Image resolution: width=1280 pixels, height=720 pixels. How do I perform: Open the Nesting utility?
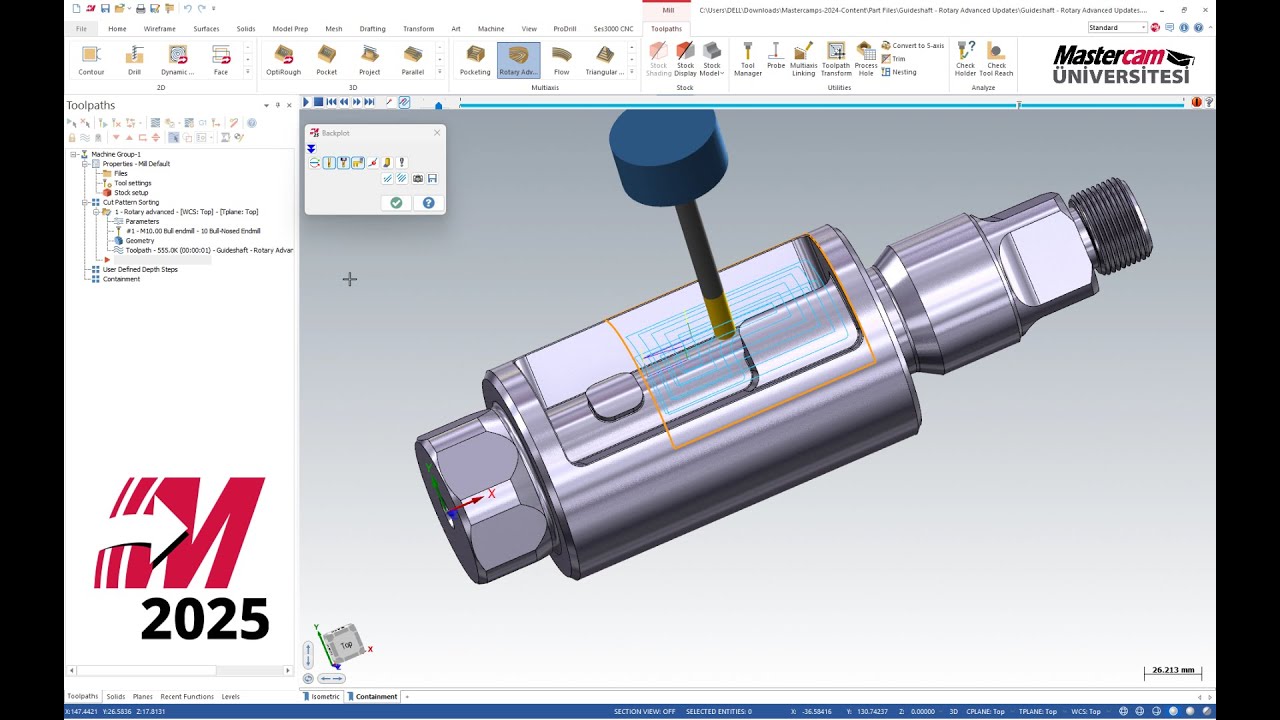(x=899, y=72)
